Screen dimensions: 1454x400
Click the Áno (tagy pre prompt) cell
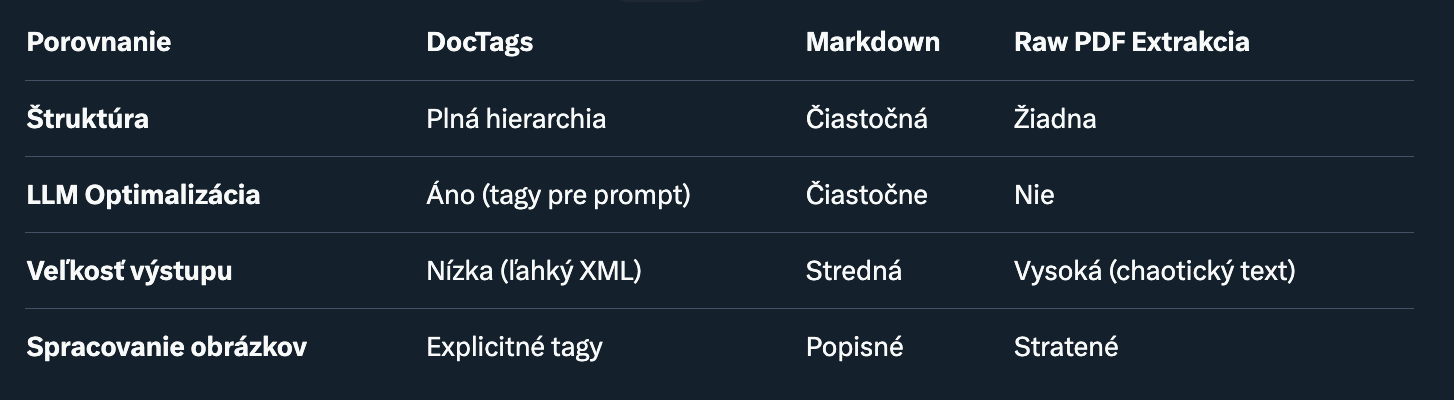click(x=558, y=194)
